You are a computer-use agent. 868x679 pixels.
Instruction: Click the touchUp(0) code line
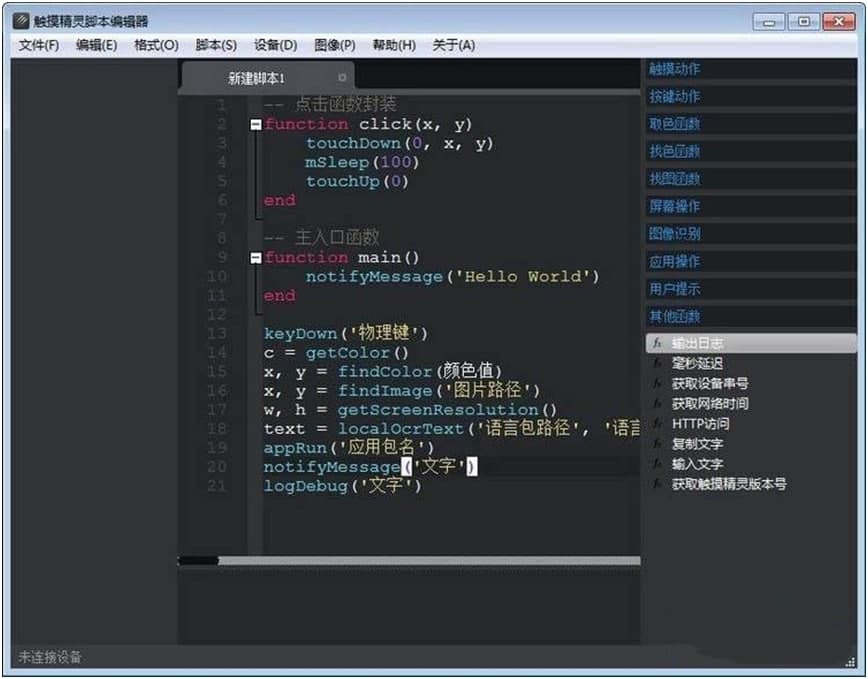coord(357,182)
